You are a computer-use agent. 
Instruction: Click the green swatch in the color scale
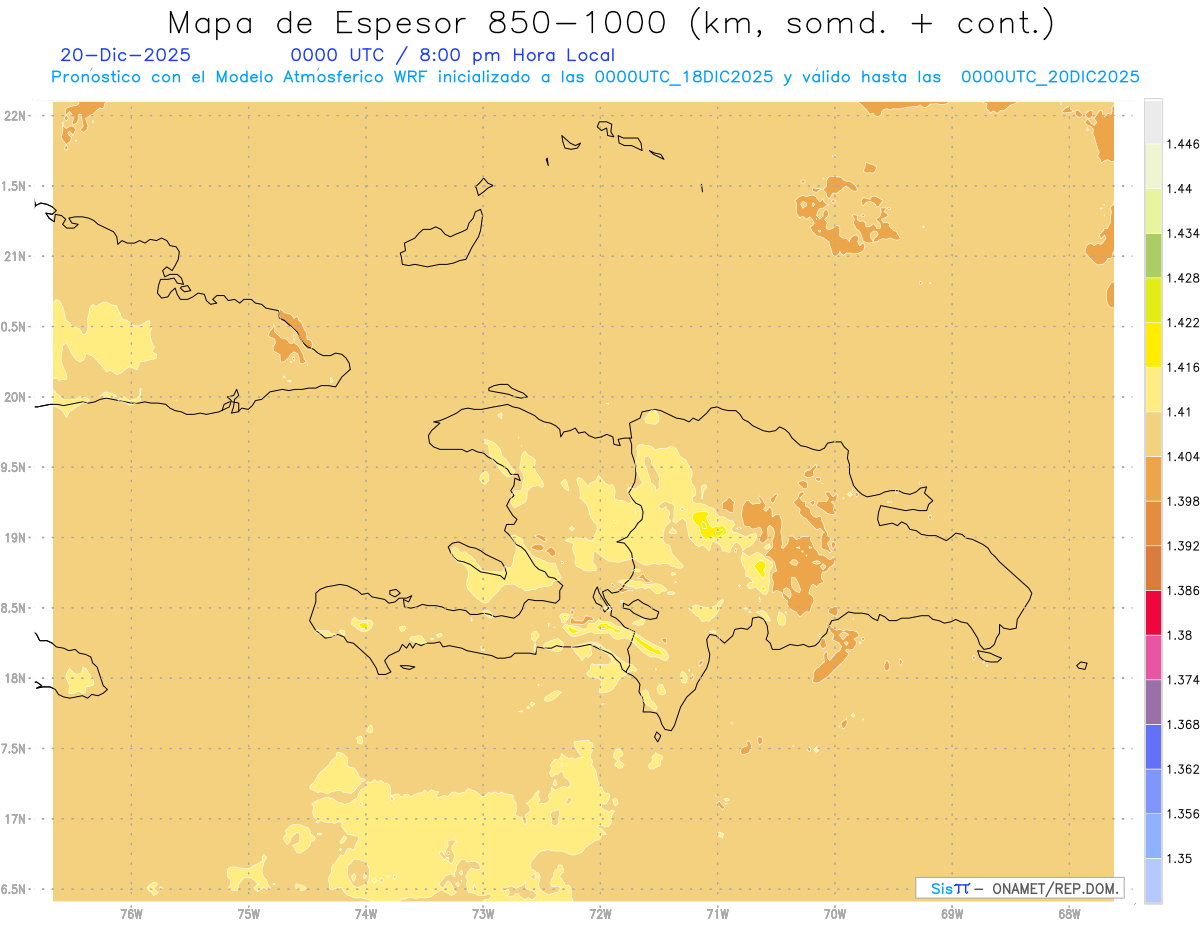click(x=1153, y=255)
